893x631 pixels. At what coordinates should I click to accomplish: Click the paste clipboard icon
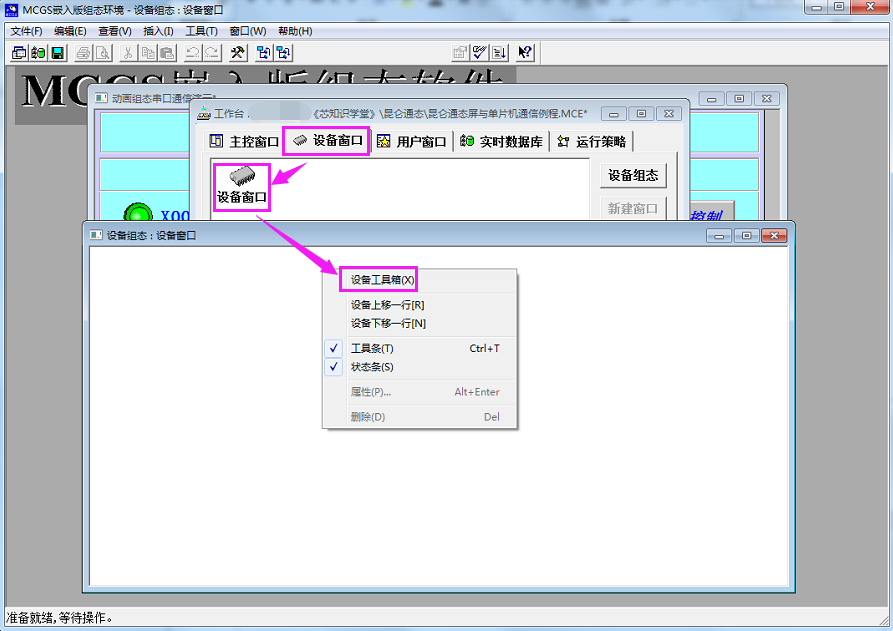(x=167, y=53)
